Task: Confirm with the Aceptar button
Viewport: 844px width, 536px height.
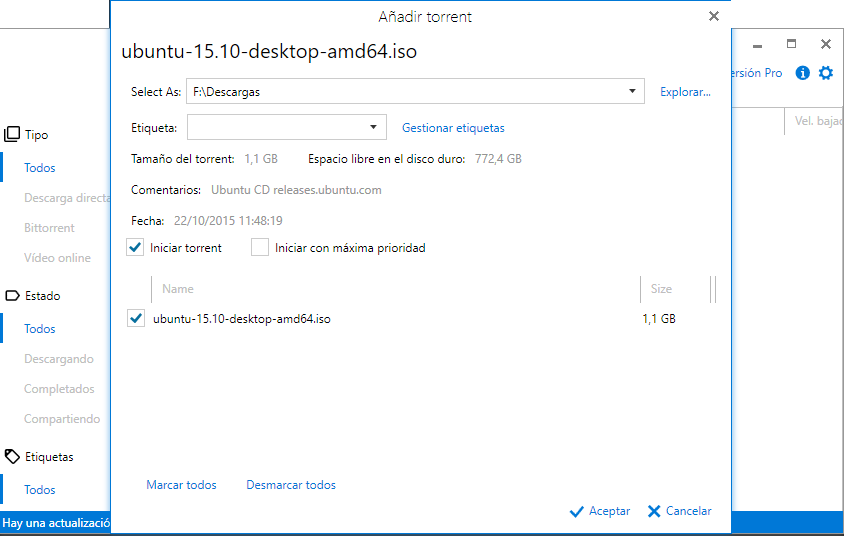Action: pyautogui.click(x=600, y=511)
